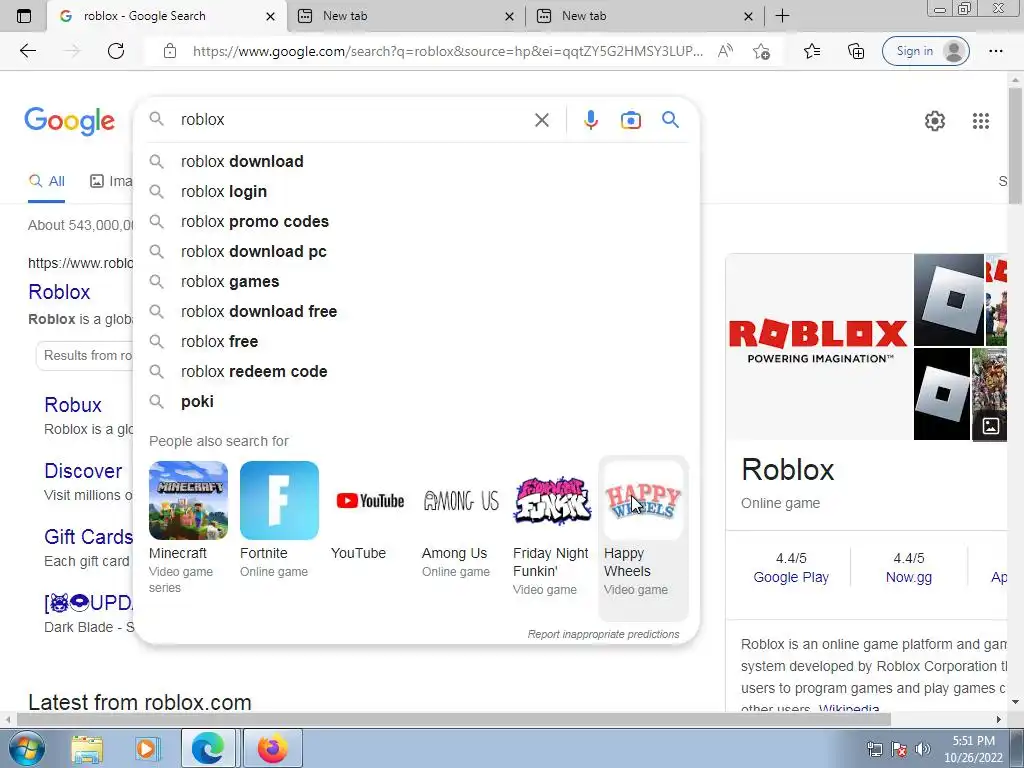Start voice search with microphone icon
Viewport: 1024px width, 768px height.
click(x=591, y=120)
